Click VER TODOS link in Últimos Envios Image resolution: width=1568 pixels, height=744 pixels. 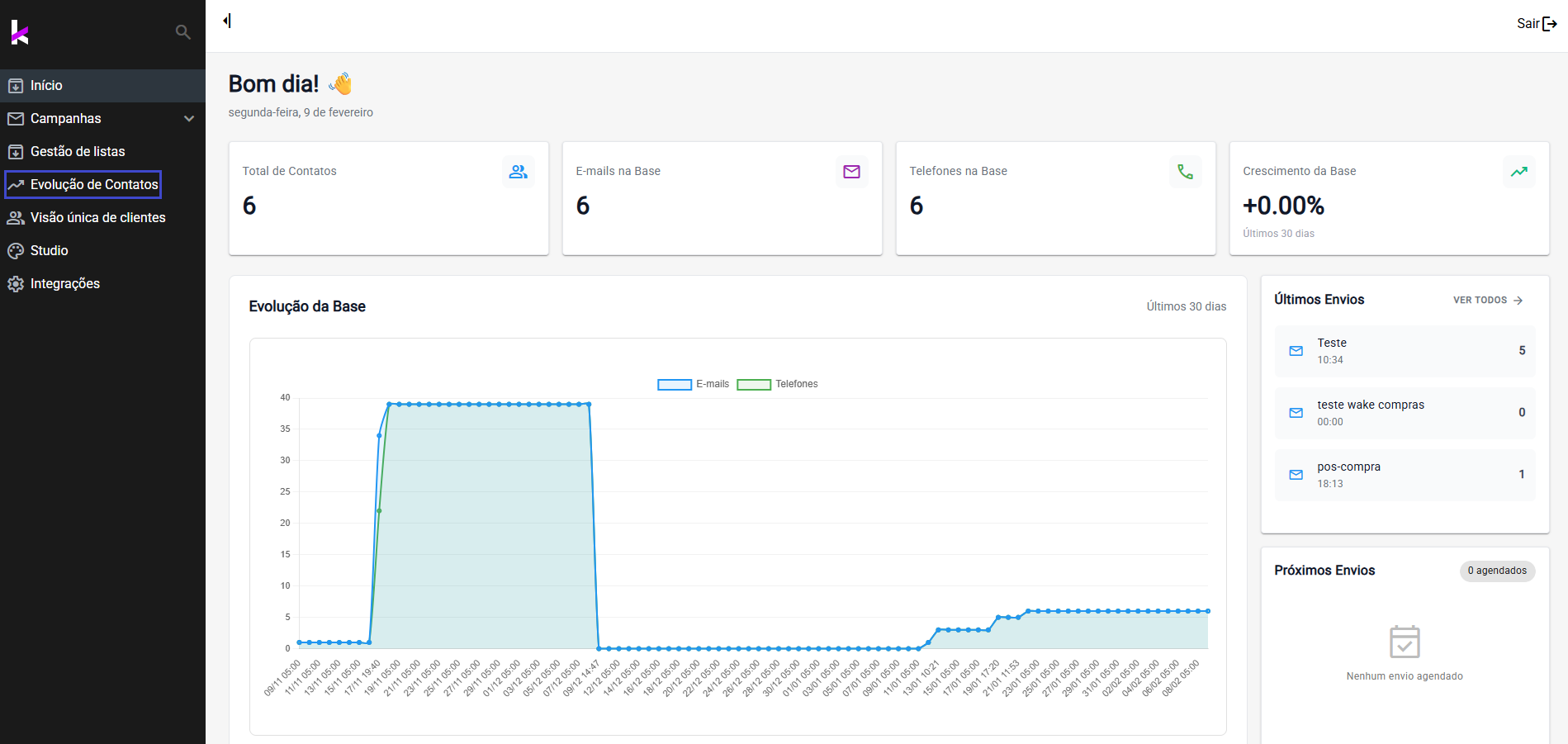click(1487, 301)
